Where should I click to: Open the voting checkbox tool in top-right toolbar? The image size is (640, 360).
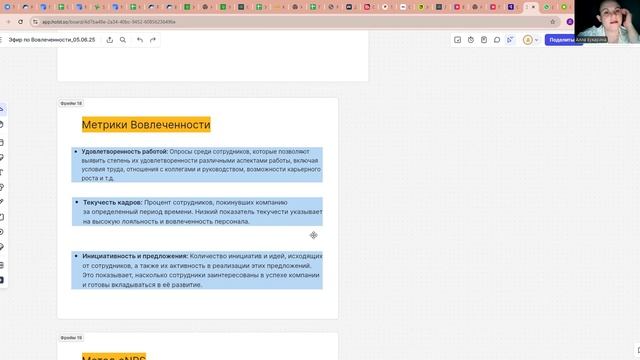tap(458, 40)
